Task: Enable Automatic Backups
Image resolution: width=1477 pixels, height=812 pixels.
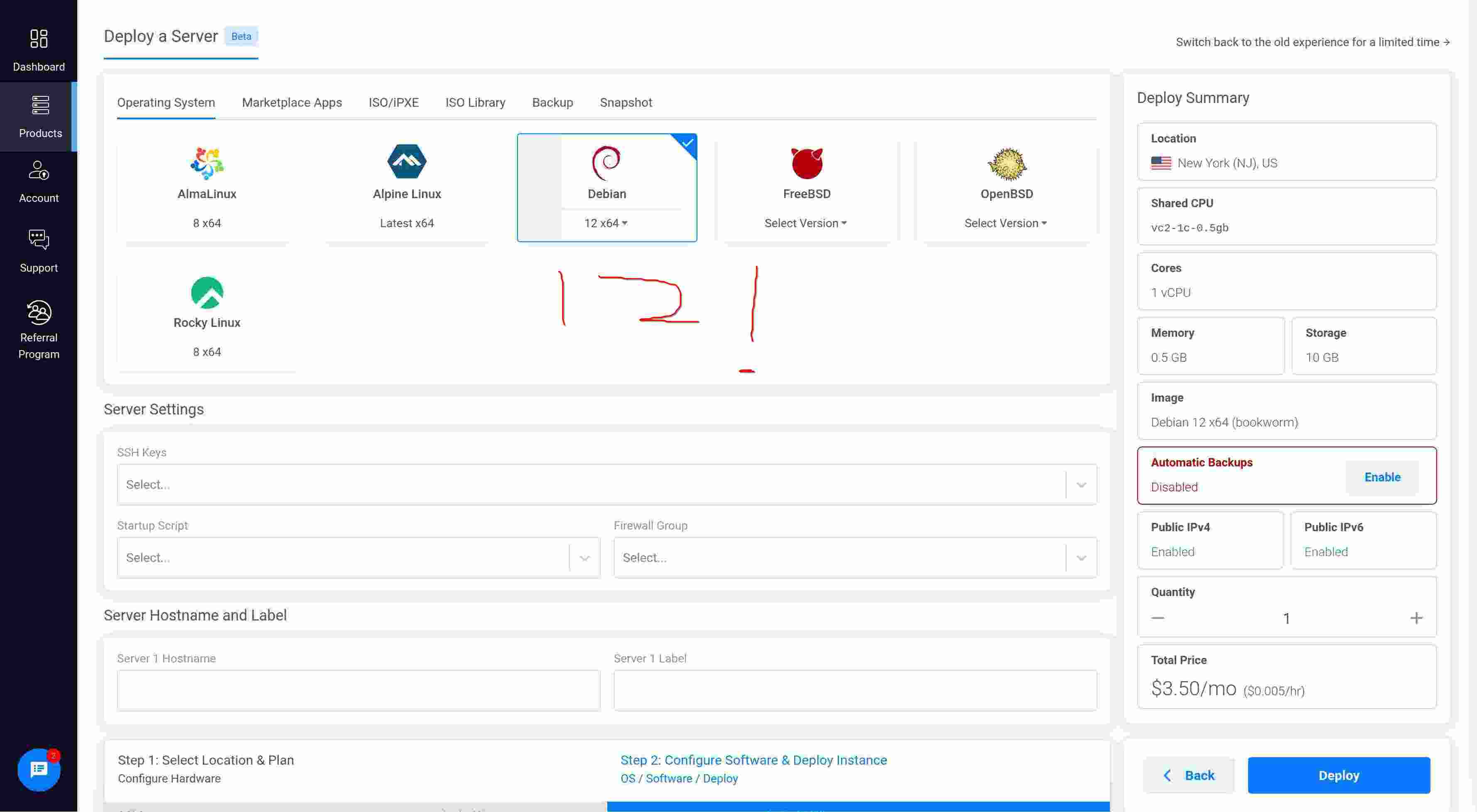Action: tap(1382, 477)
